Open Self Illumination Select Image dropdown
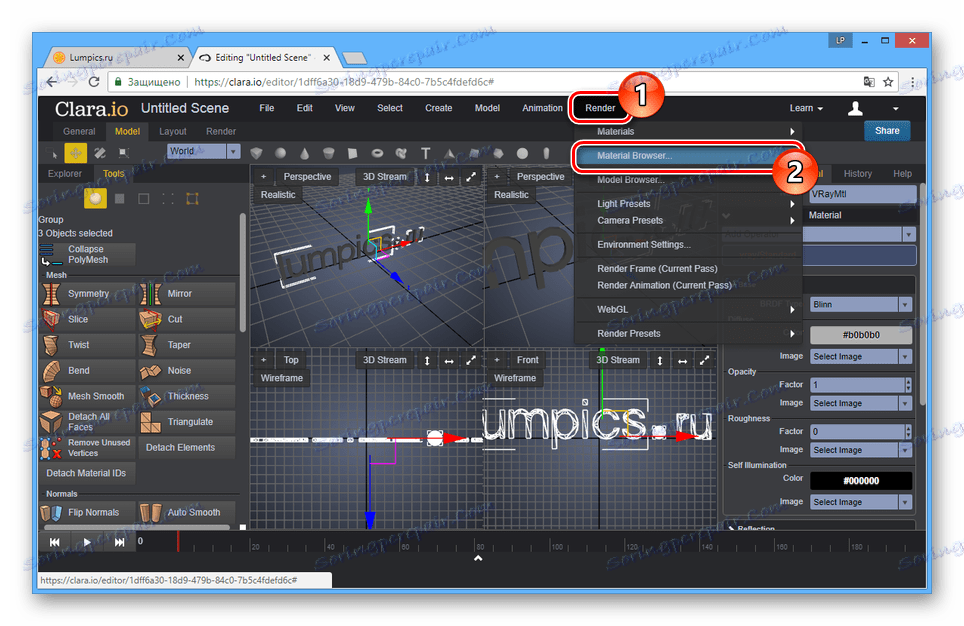The height and width of the screenshot is (626, 964). coord(861,502)
